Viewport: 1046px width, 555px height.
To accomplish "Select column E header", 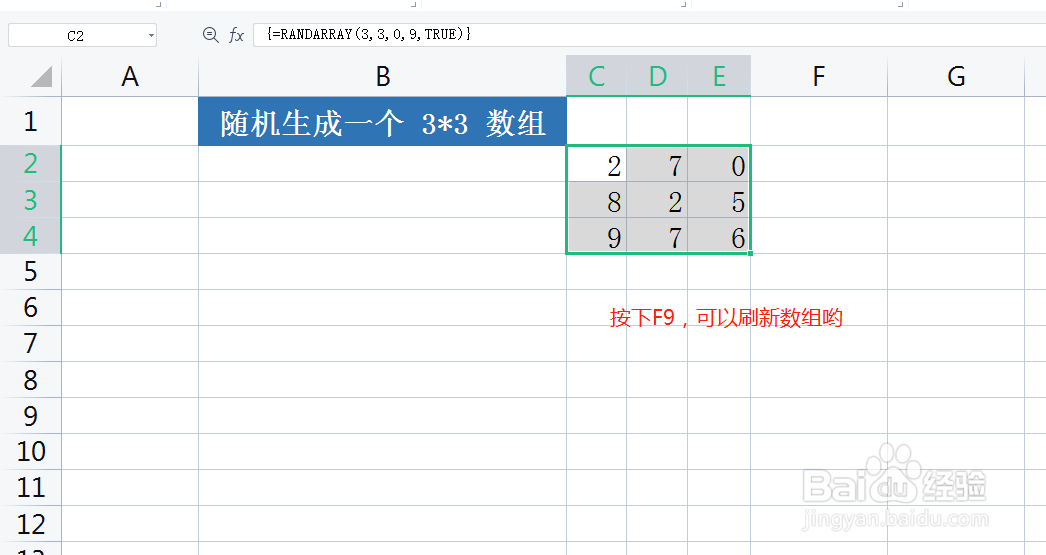I will tap(719, 76).
